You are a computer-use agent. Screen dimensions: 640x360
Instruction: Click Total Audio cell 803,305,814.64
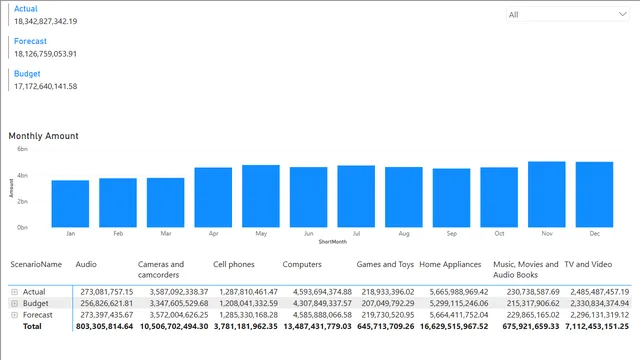(x=104, y=326)
